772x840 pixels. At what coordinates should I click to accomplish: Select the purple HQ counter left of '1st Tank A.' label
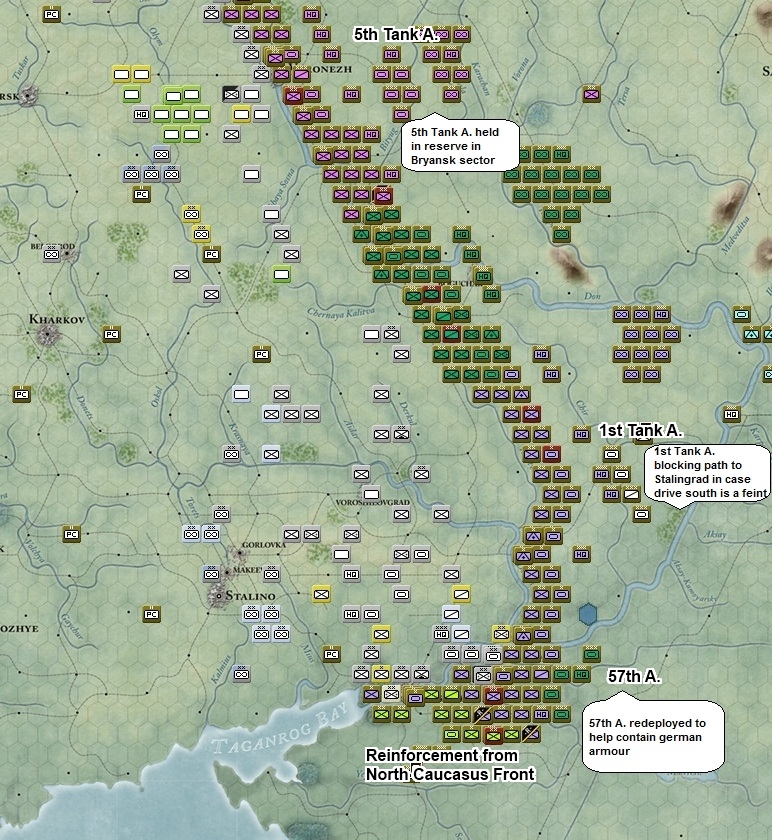click(x=581, y=434)
